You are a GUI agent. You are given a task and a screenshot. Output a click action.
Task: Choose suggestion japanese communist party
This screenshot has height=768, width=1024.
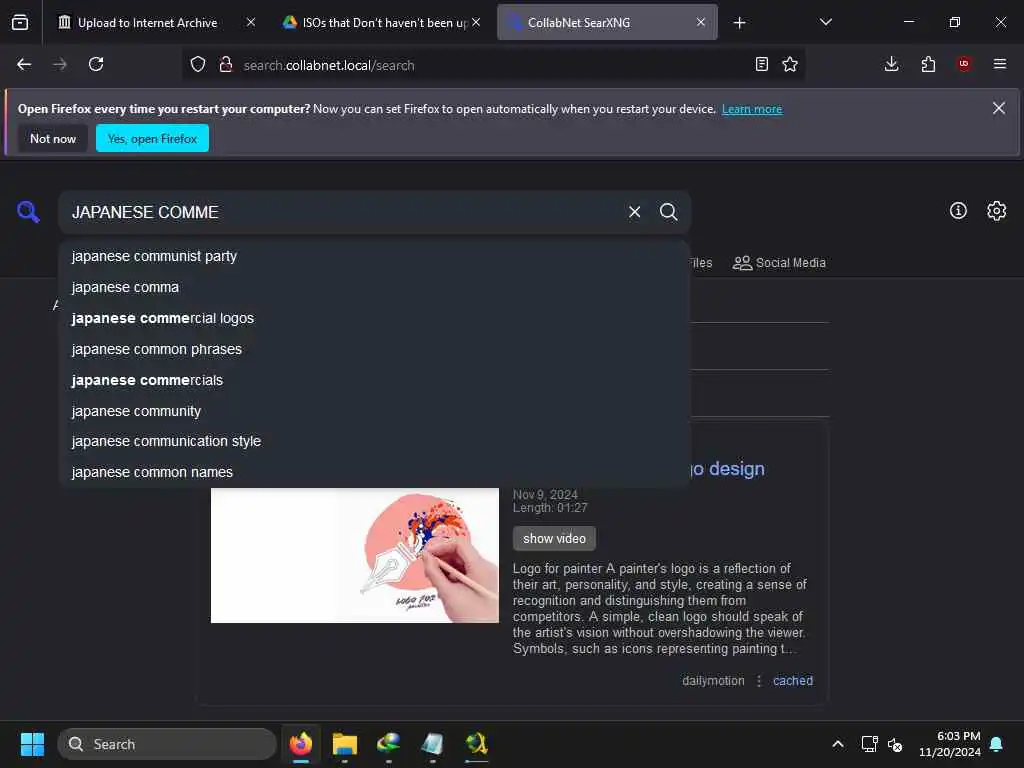(375, 256)
